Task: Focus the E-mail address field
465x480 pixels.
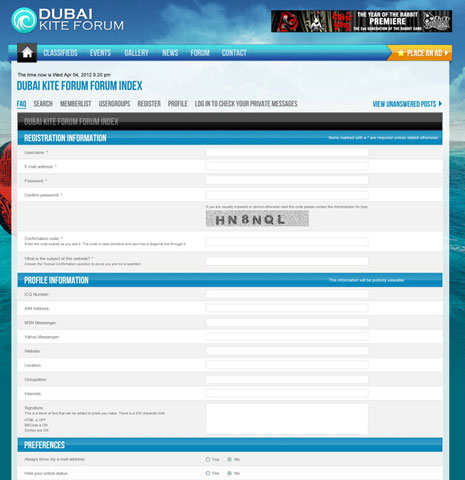Action: [287, 166]
